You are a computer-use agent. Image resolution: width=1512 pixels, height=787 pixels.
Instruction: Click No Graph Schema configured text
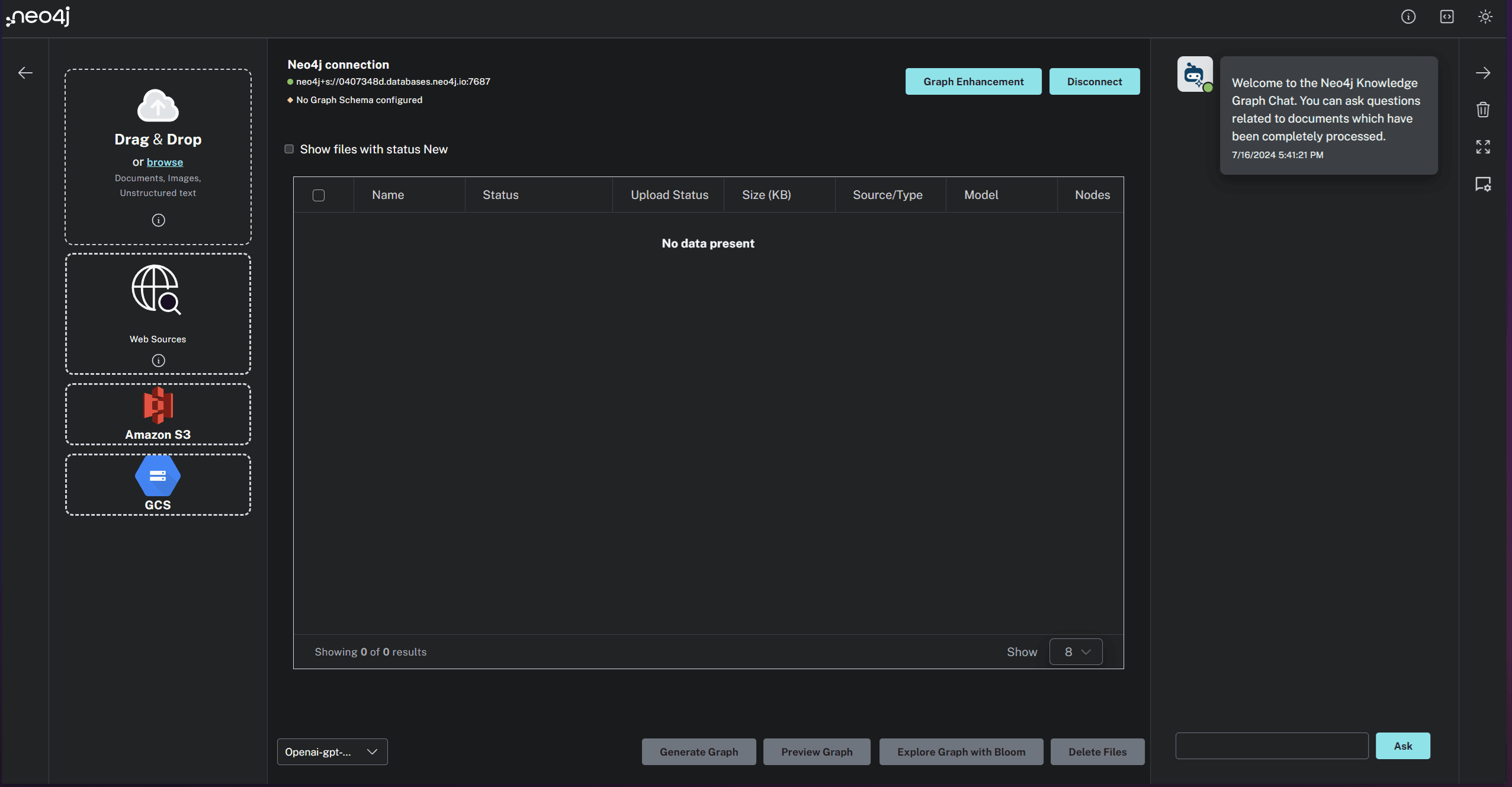359,100
